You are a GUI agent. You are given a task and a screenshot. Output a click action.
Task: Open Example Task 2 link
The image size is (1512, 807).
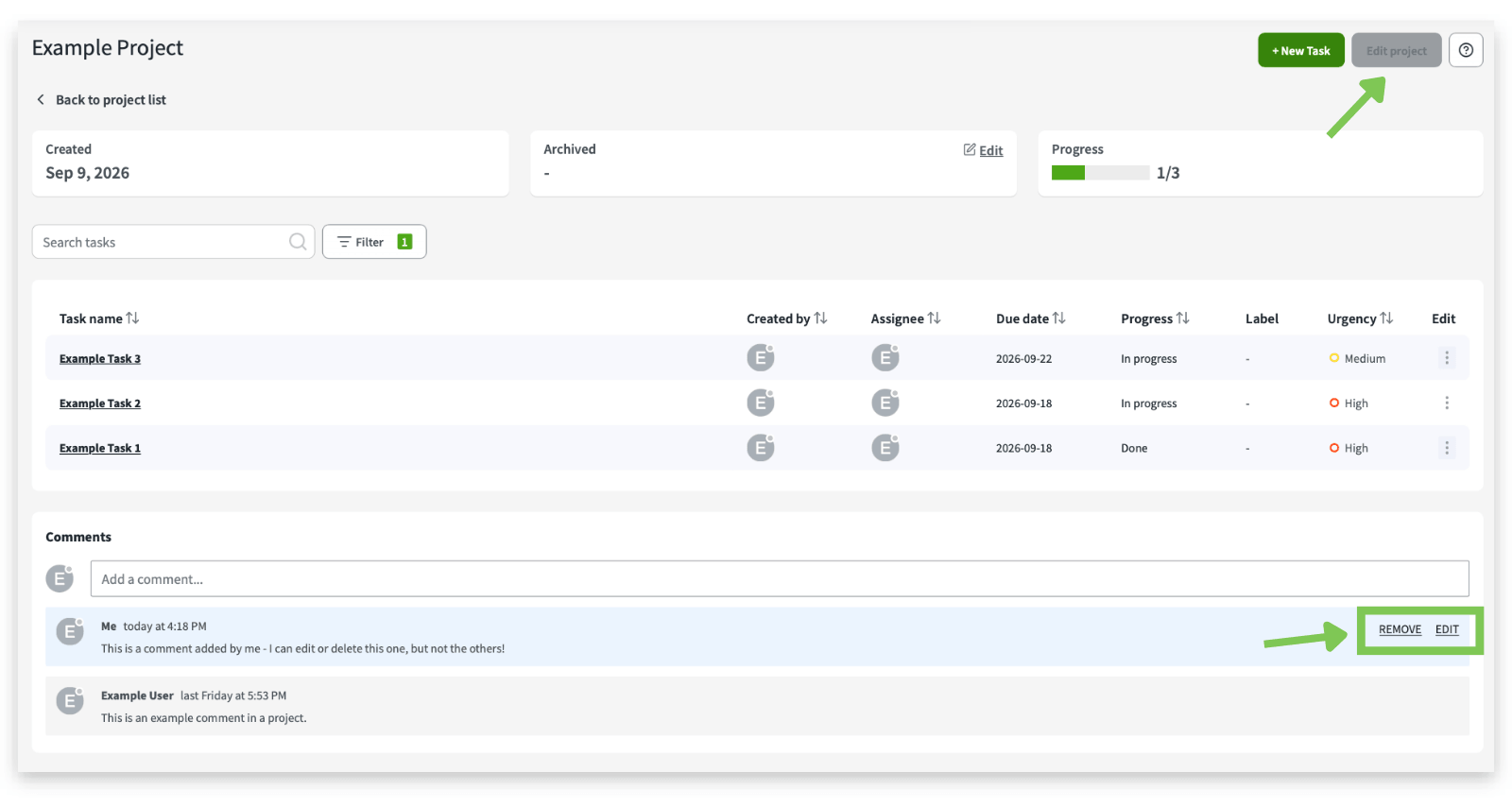[100, 403]
